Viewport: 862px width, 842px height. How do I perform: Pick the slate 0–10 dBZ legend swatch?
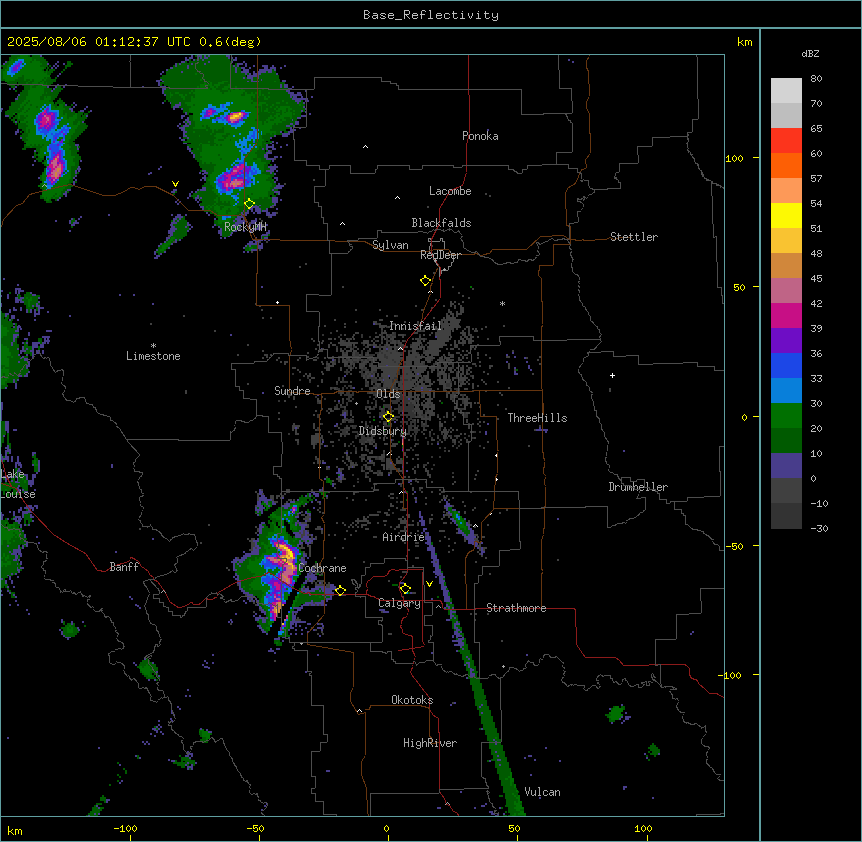click(x=786, y=466)
